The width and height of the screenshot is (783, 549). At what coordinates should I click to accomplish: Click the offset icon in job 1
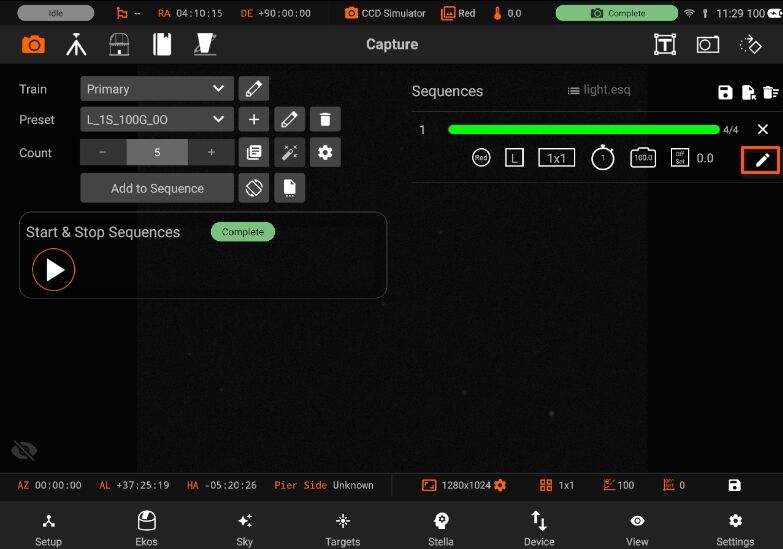tap(680, 158)
